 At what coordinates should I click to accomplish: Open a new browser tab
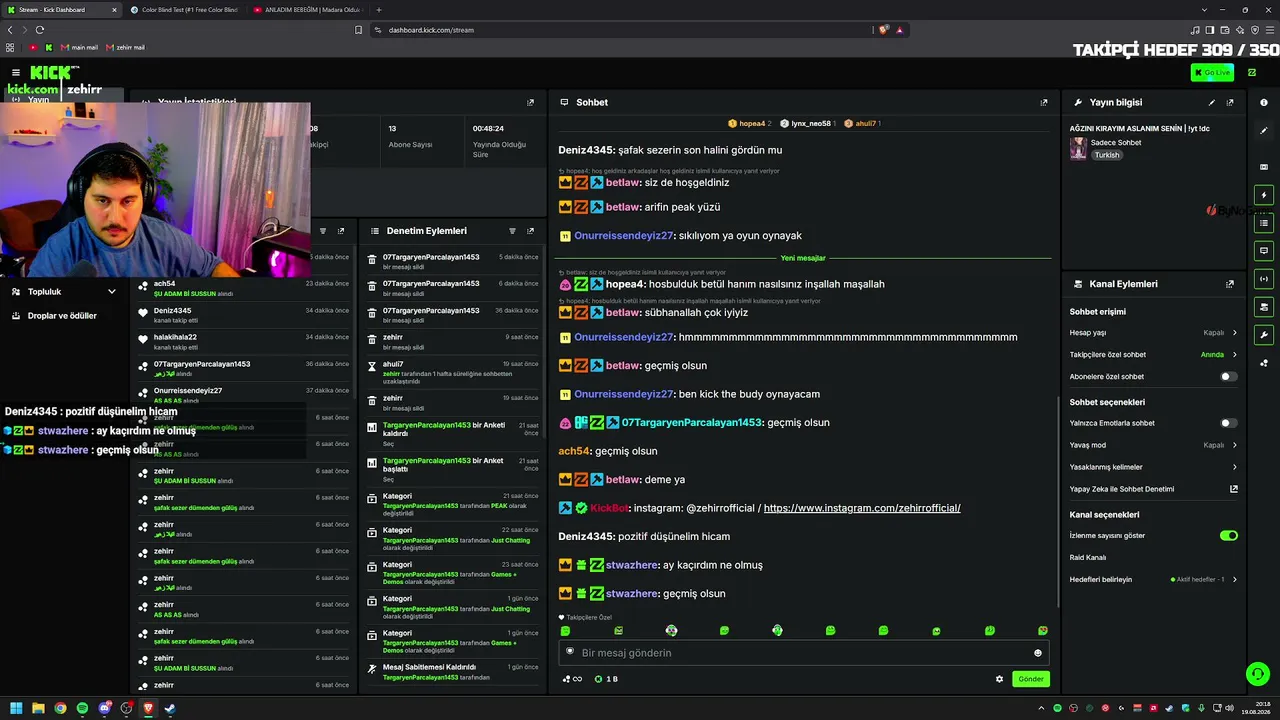(x=379, y=10)
